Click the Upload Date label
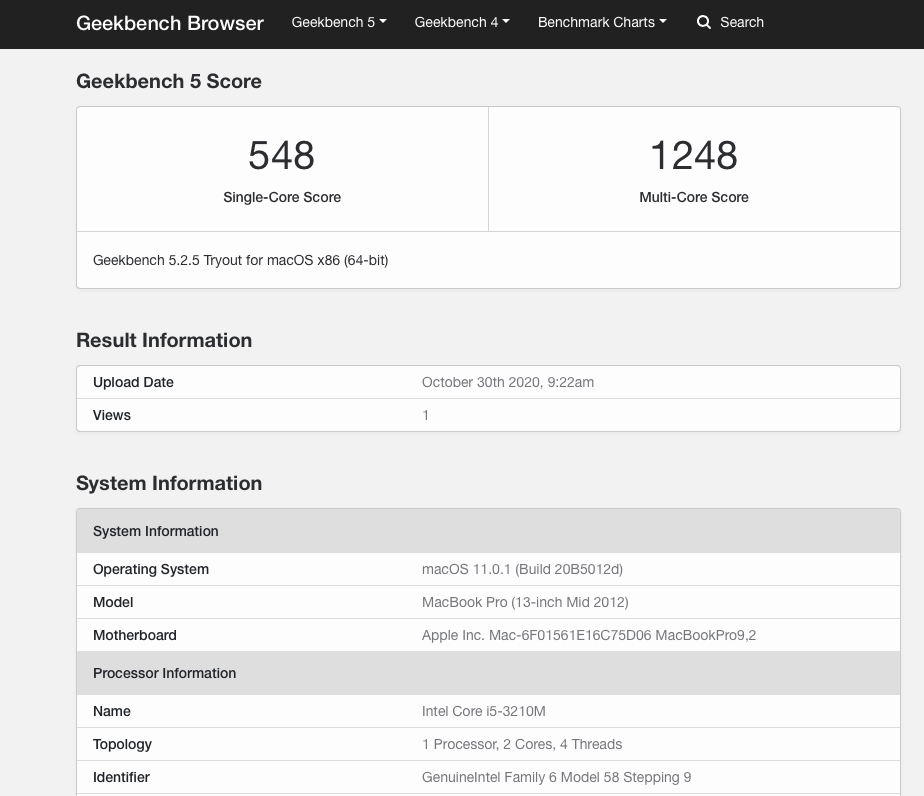This screenshot has width=924, height=796. [133, 382]
